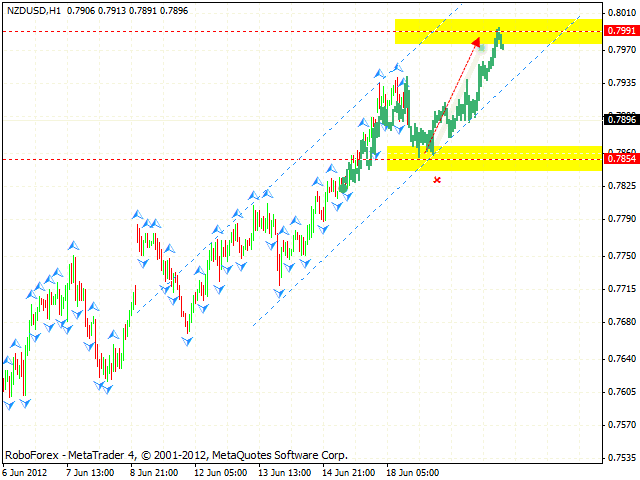Click the RoboForex MetaTrader 4 copyright text
This screenshot has width=640, height=480.
point(176,453)
